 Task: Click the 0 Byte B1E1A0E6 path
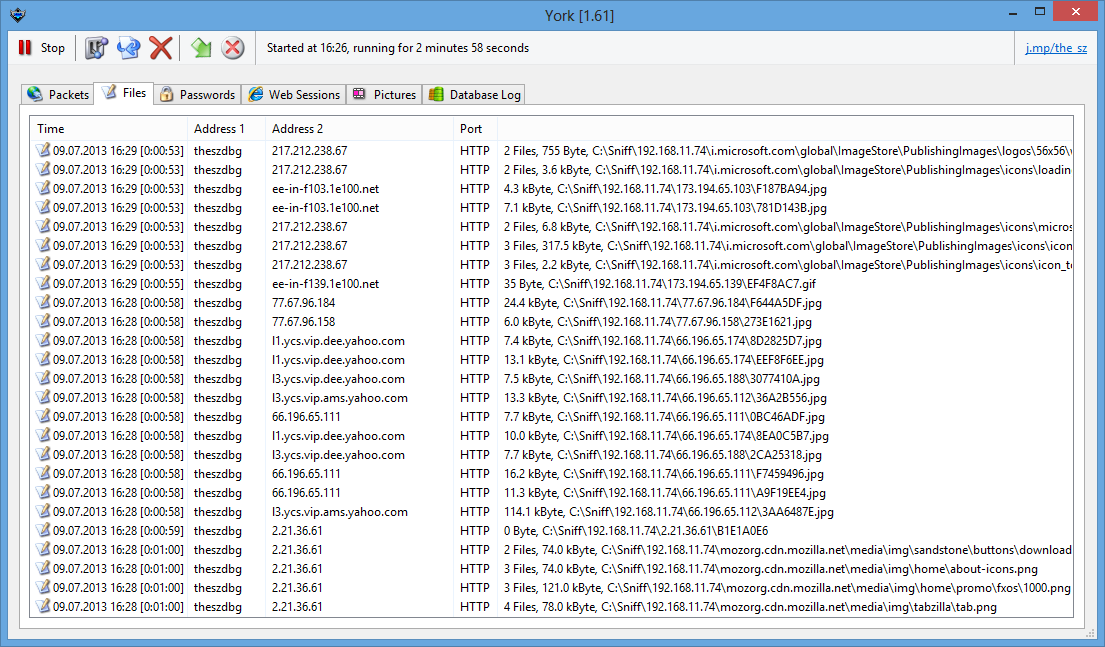(636, 531)
